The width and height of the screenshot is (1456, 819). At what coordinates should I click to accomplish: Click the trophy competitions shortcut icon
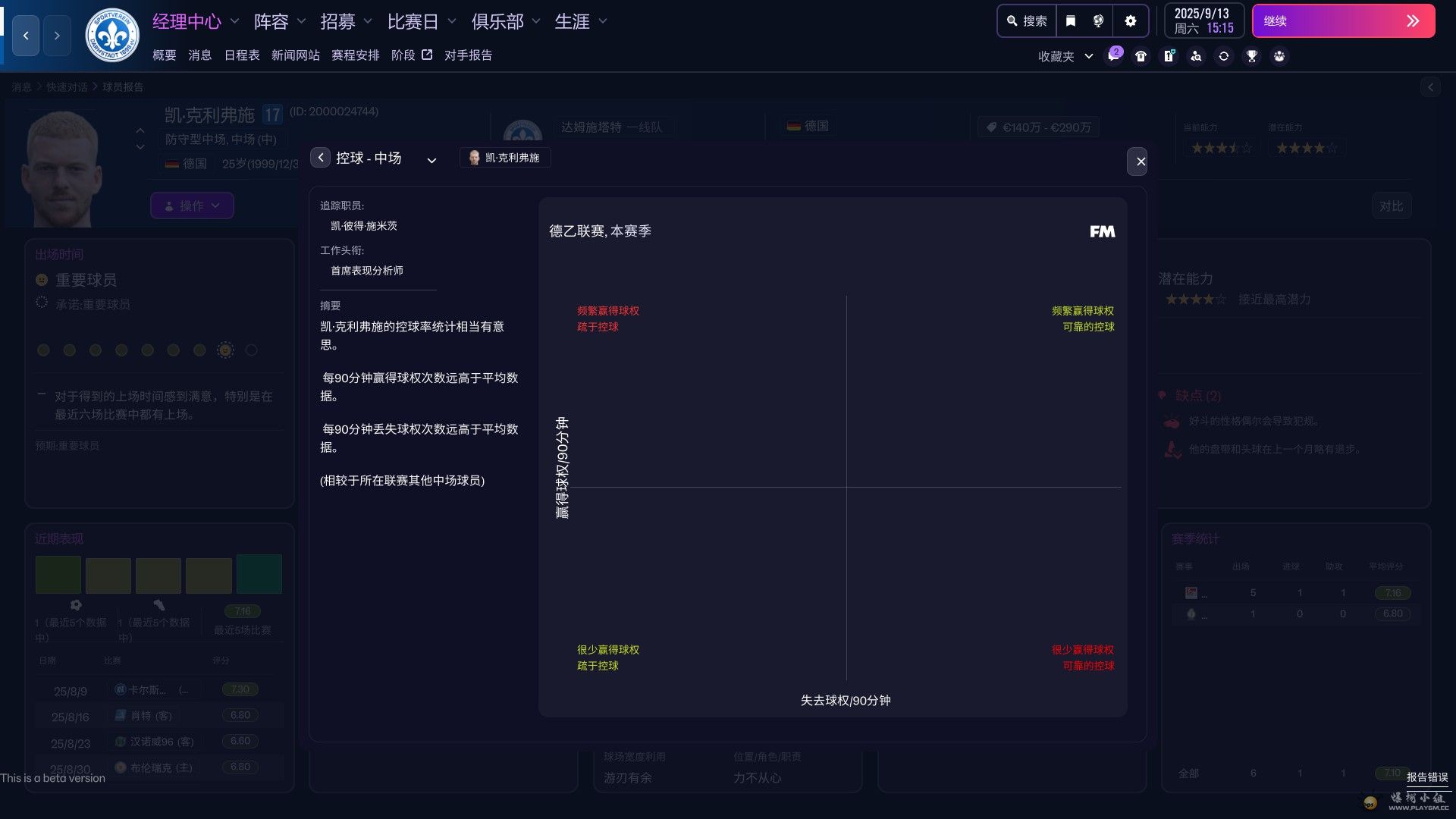tap(1251, 56)
